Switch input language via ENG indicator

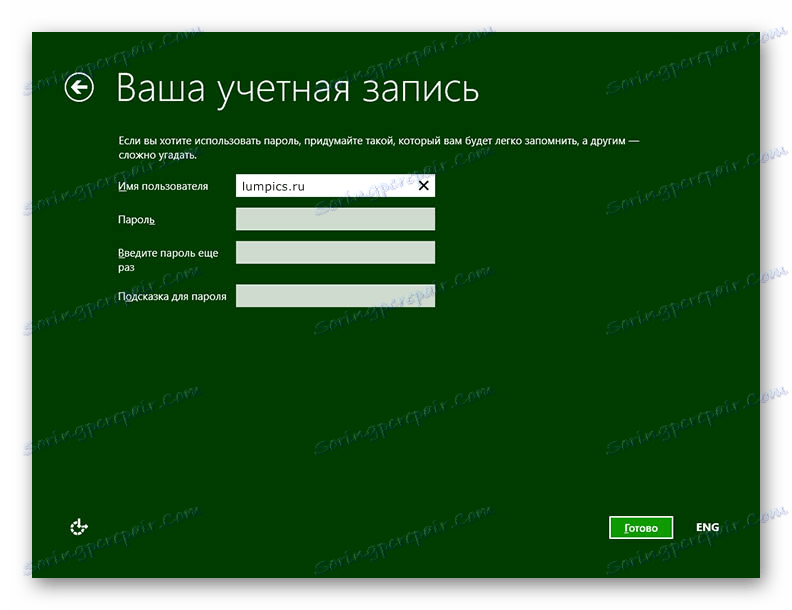707,527
